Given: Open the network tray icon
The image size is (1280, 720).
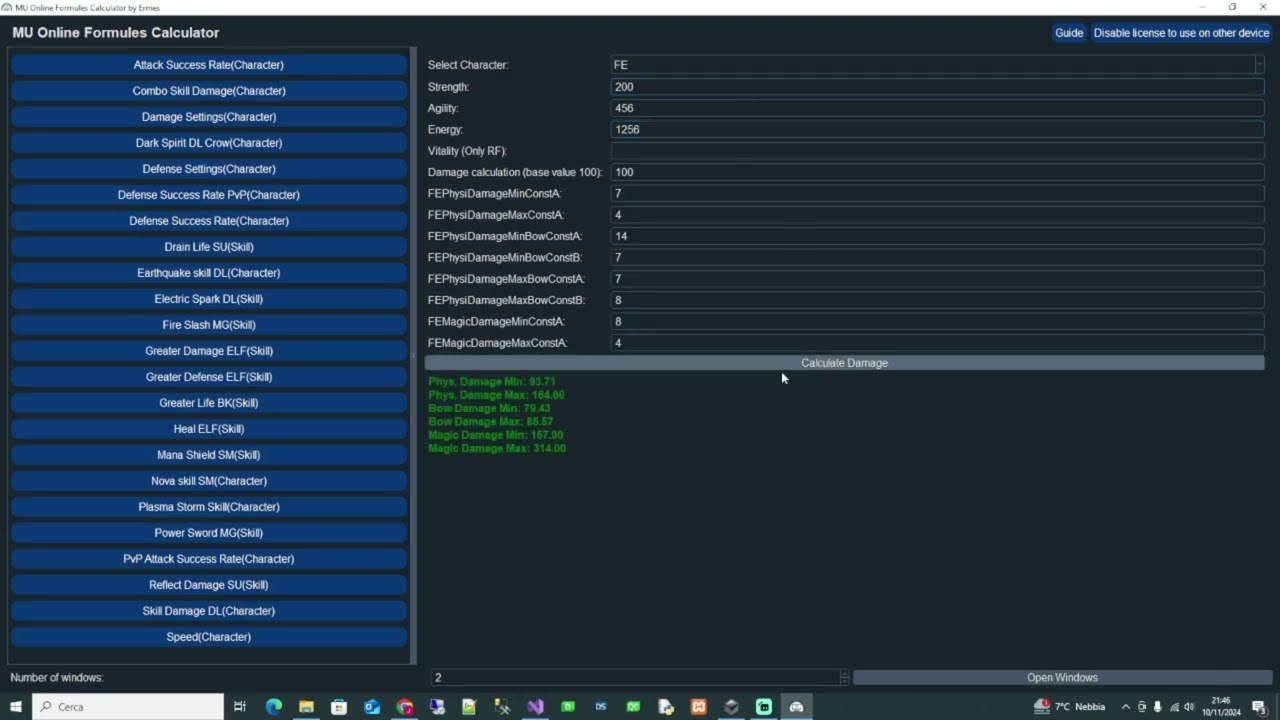Looking at the screenshot, I should [1174, 707].
